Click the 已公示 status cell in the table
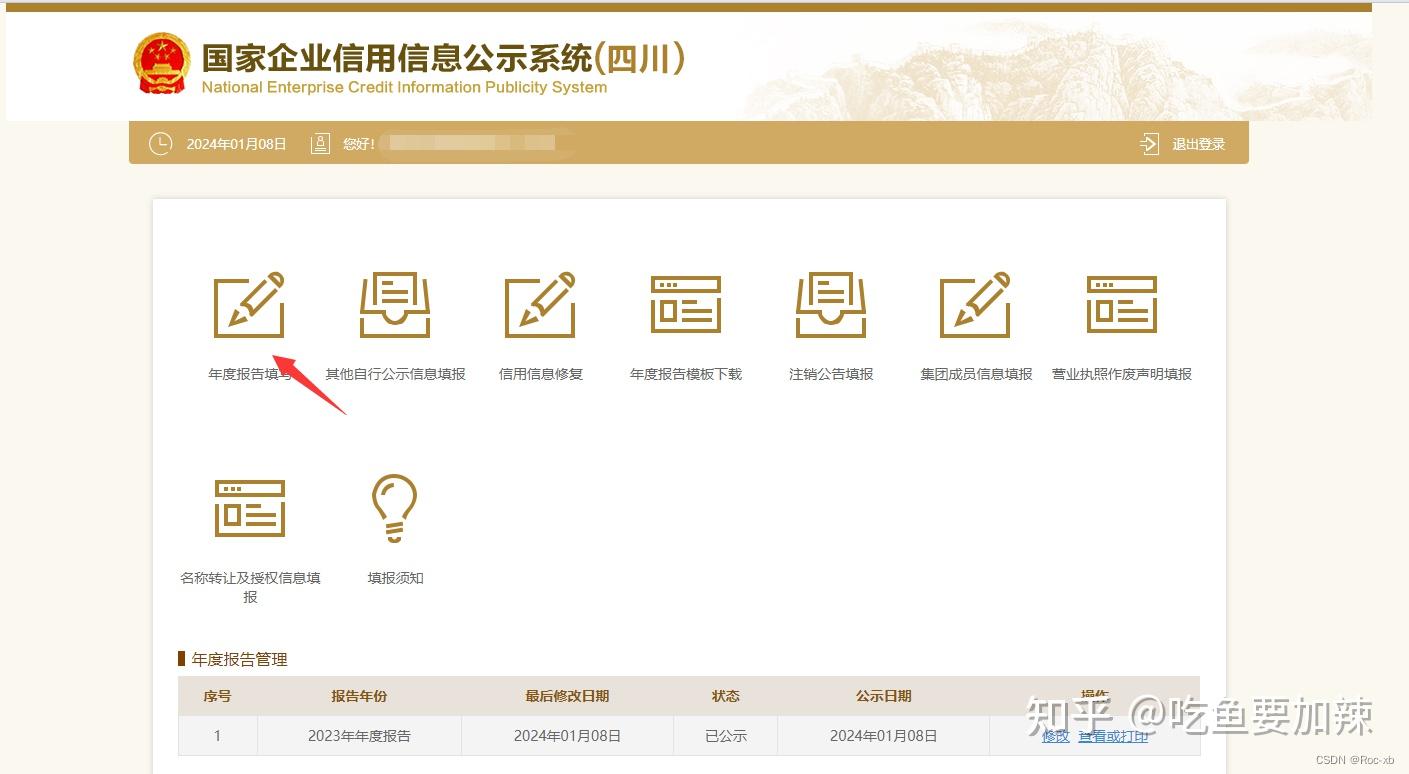The height and width of the screenshot is (774, 1409). coord(725,735)
